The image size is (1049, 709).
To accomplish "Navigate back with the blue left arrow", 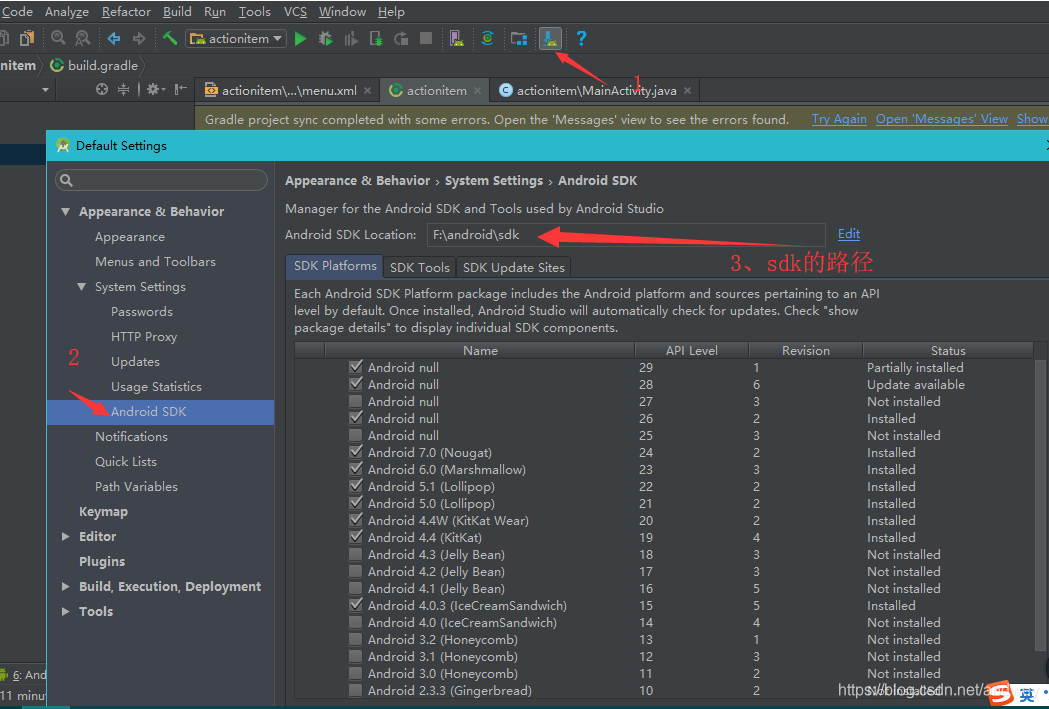I will coord(114,39).
